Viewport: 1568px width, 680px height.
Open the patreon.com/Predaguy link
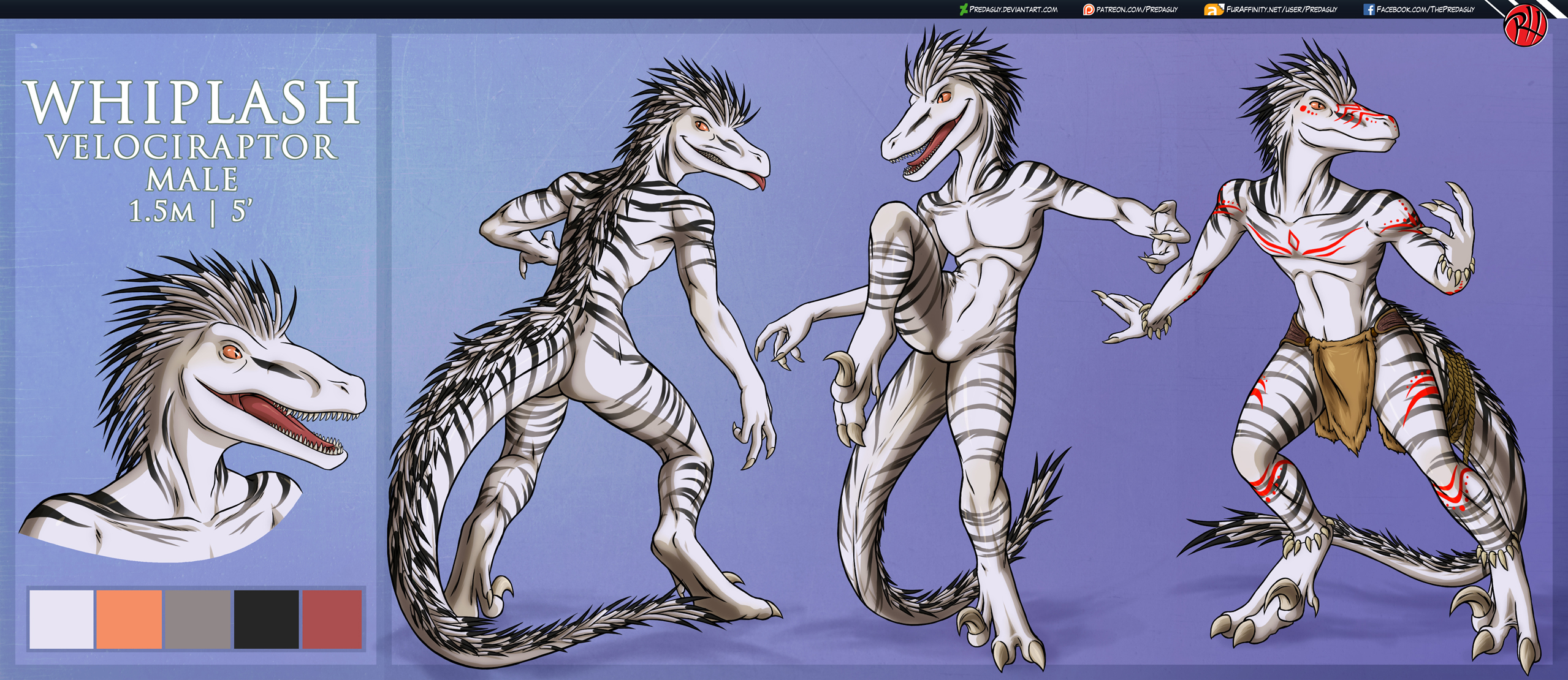point(1136,9)
